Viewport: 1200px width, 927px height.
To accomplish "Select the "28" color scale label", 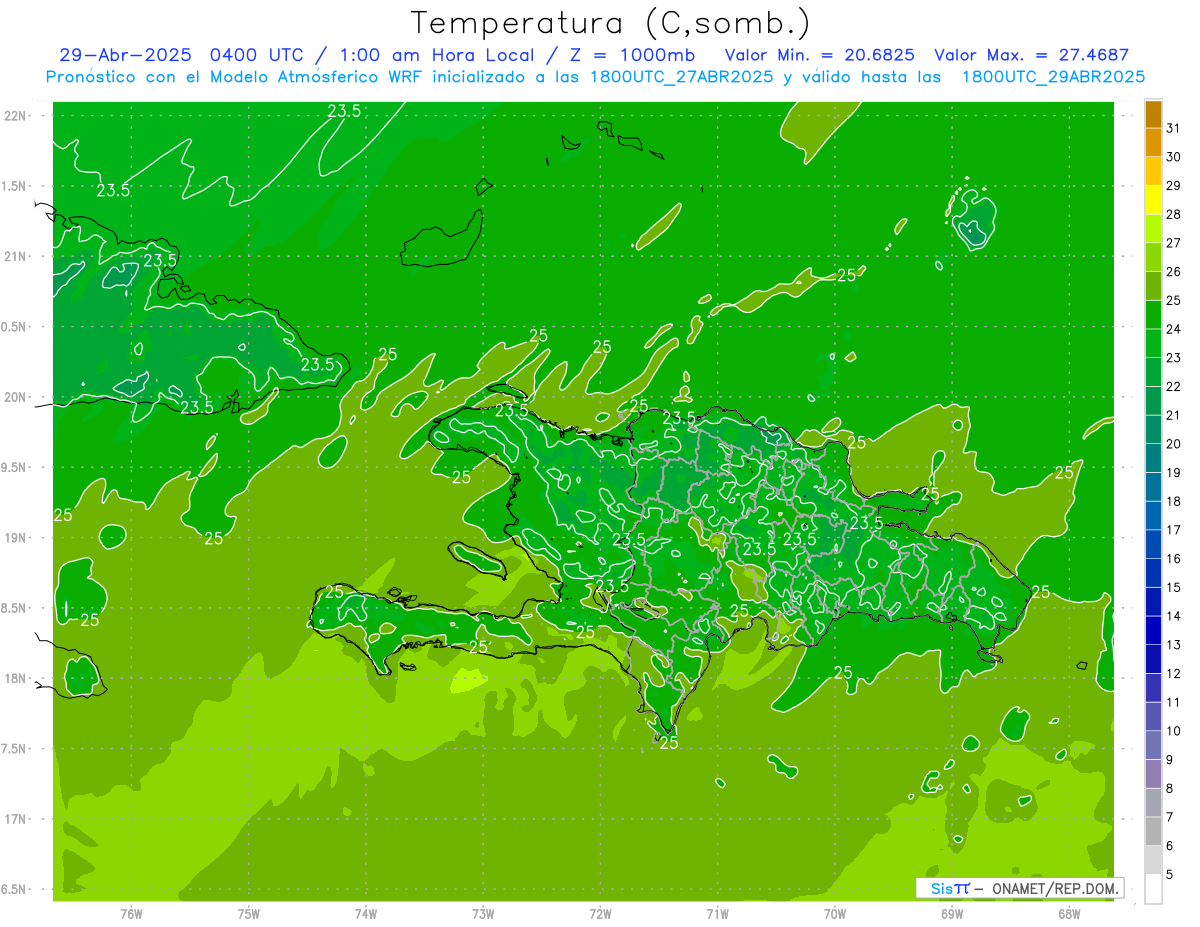I will tap(1174, 214).
